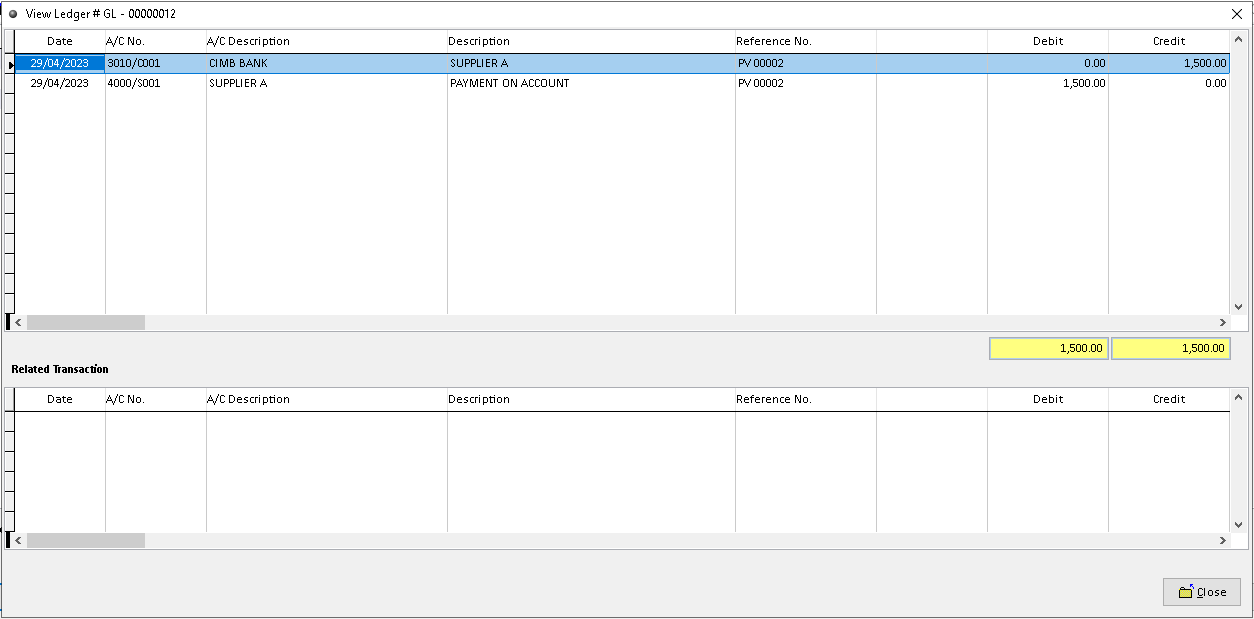The height and width of the screenshot is (619, 1254).
Task: Click the left scroll arrow of the ledger grid
Action: pos(18,323)
